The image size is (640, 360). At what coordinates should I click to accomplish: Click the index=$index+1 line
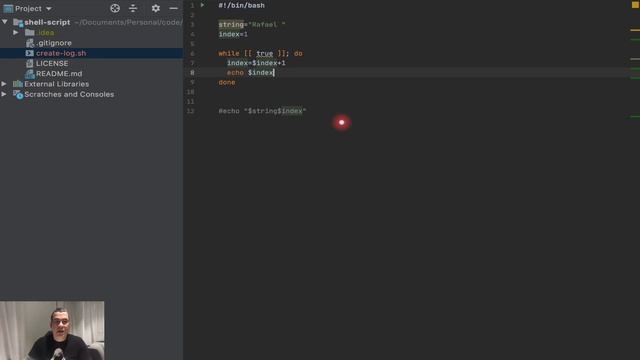[256, 63]
